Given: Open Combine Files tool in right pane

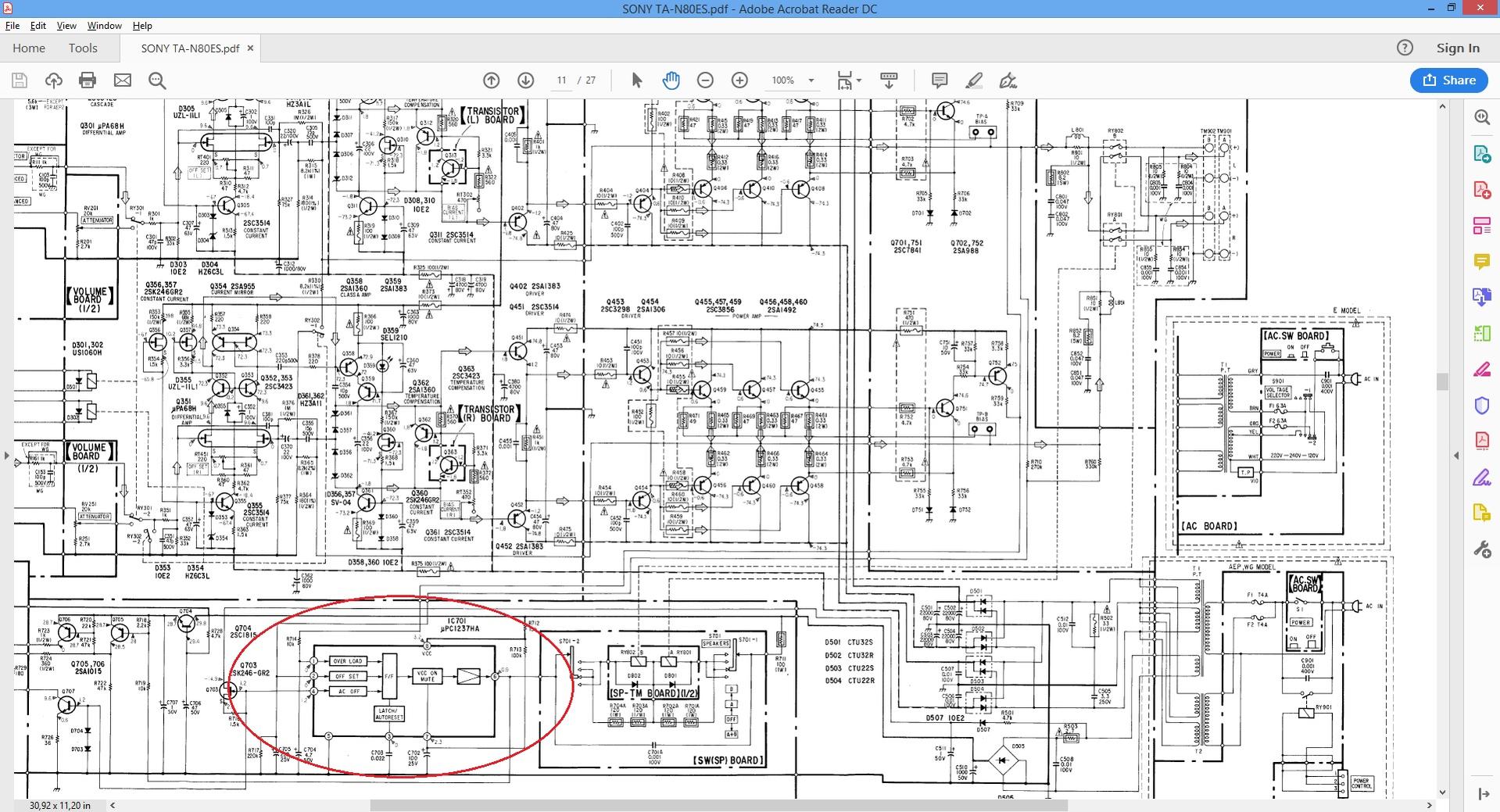Looking at the screenshot, I should (1481, 297).
